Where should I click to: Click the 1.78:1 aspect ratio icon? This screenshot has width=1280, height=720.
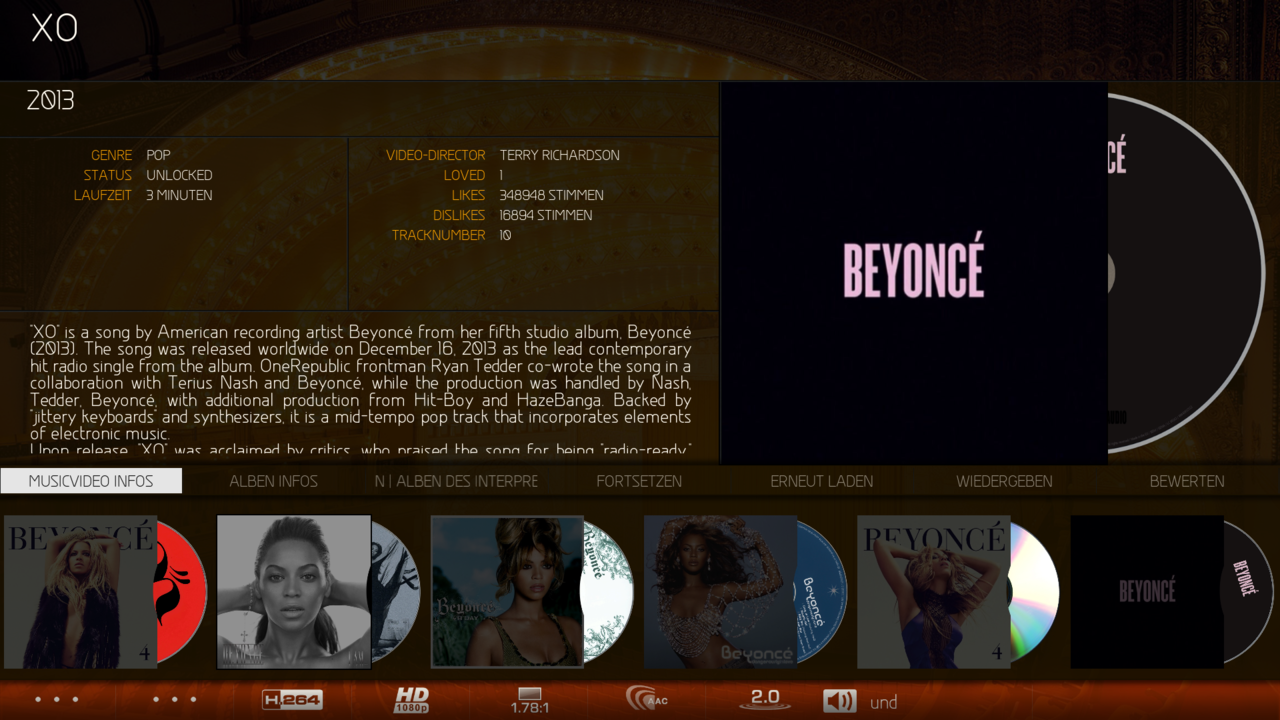pyautogui.click(x=530, y=700)
